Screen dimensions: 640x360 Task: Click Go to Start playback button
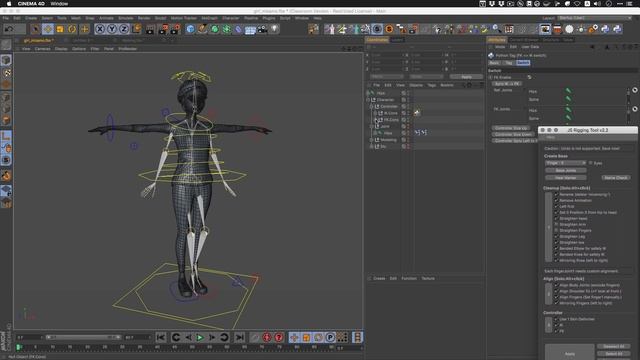[x=161, y=337]
